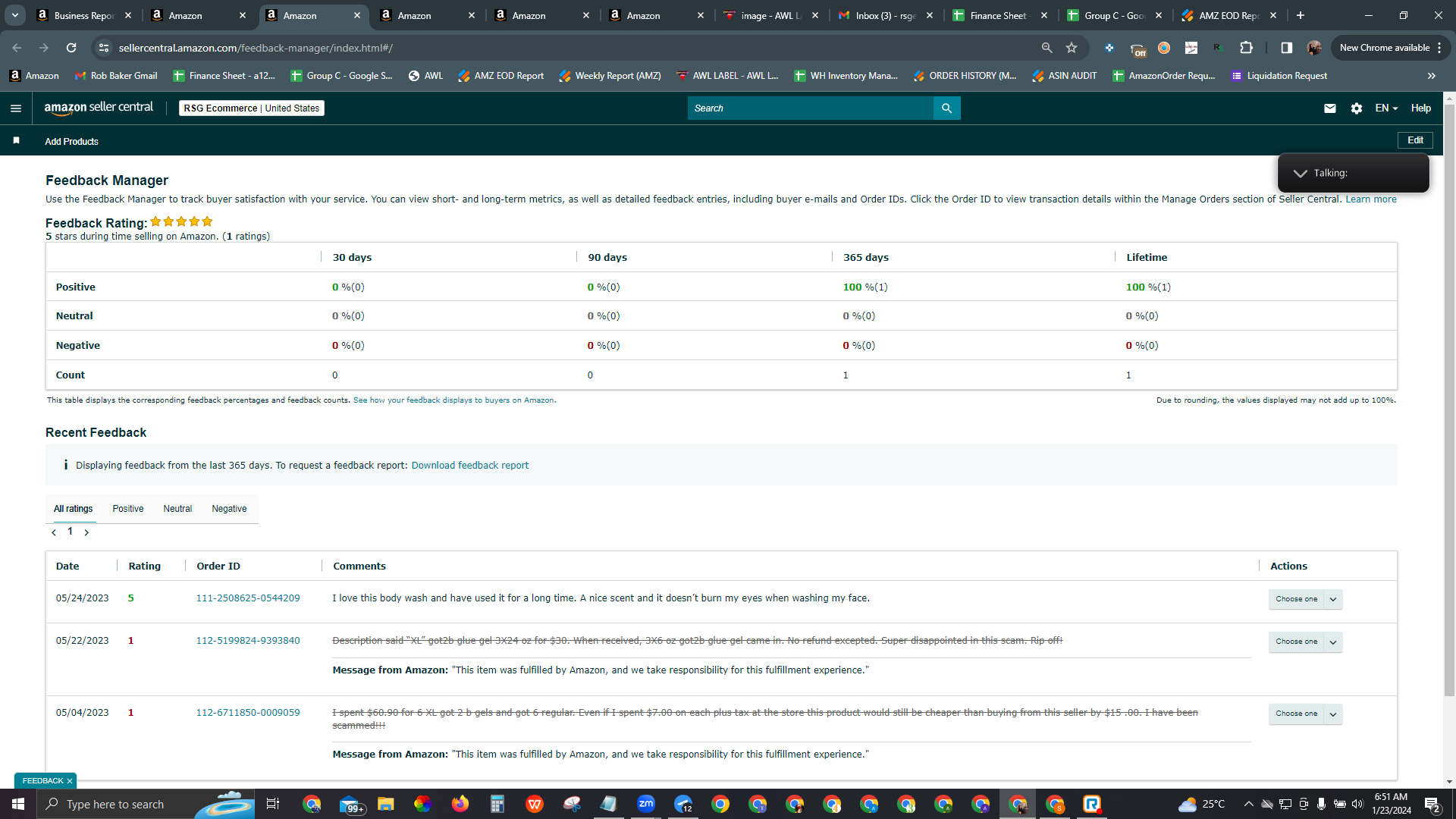Open the Chrome profile avatar
Image resolution: width=1456 pixels, height=819 pixels.
coord(1314,48)
